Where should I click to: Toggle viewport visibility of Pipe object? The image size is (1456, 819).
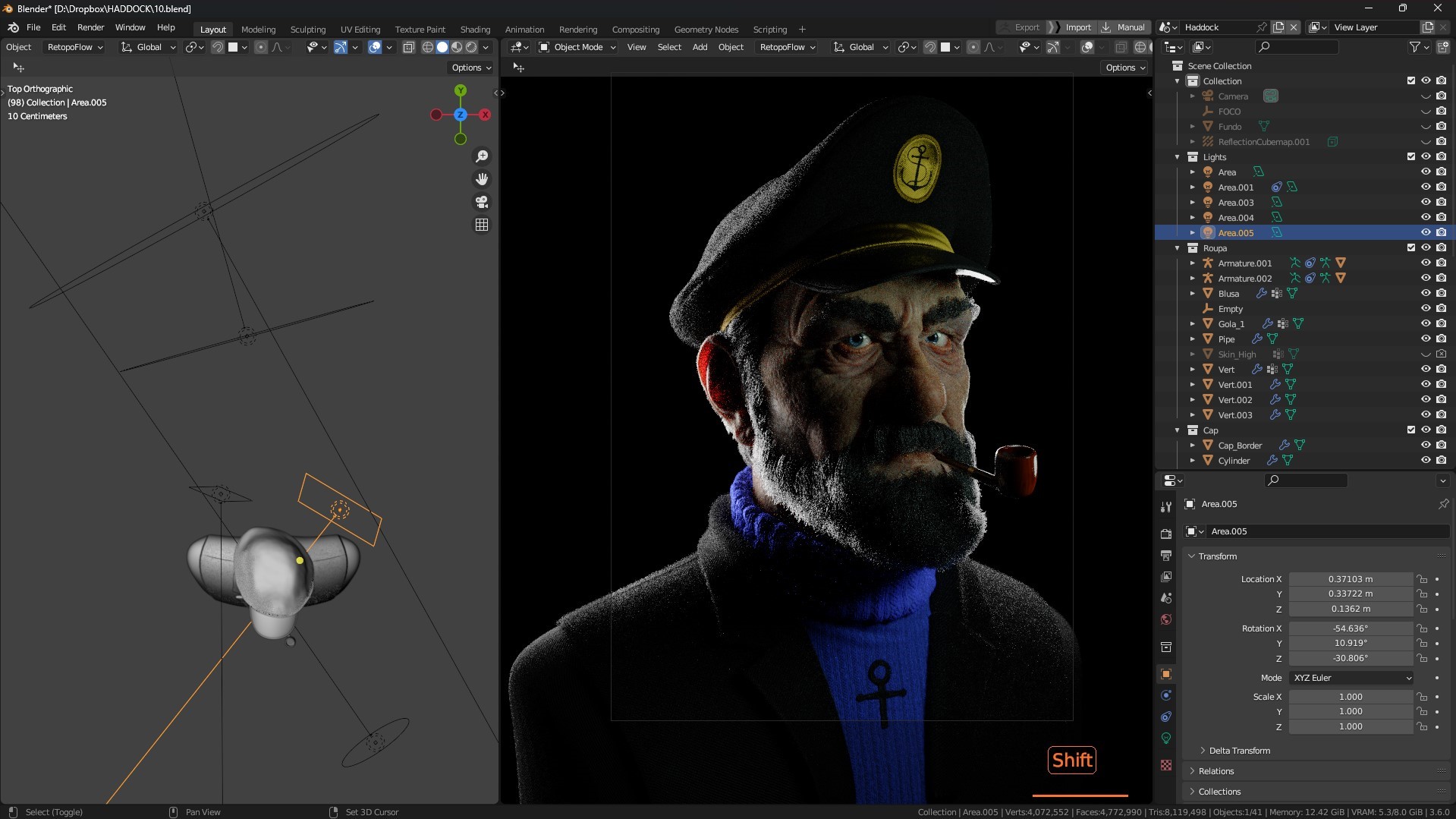1426,339
